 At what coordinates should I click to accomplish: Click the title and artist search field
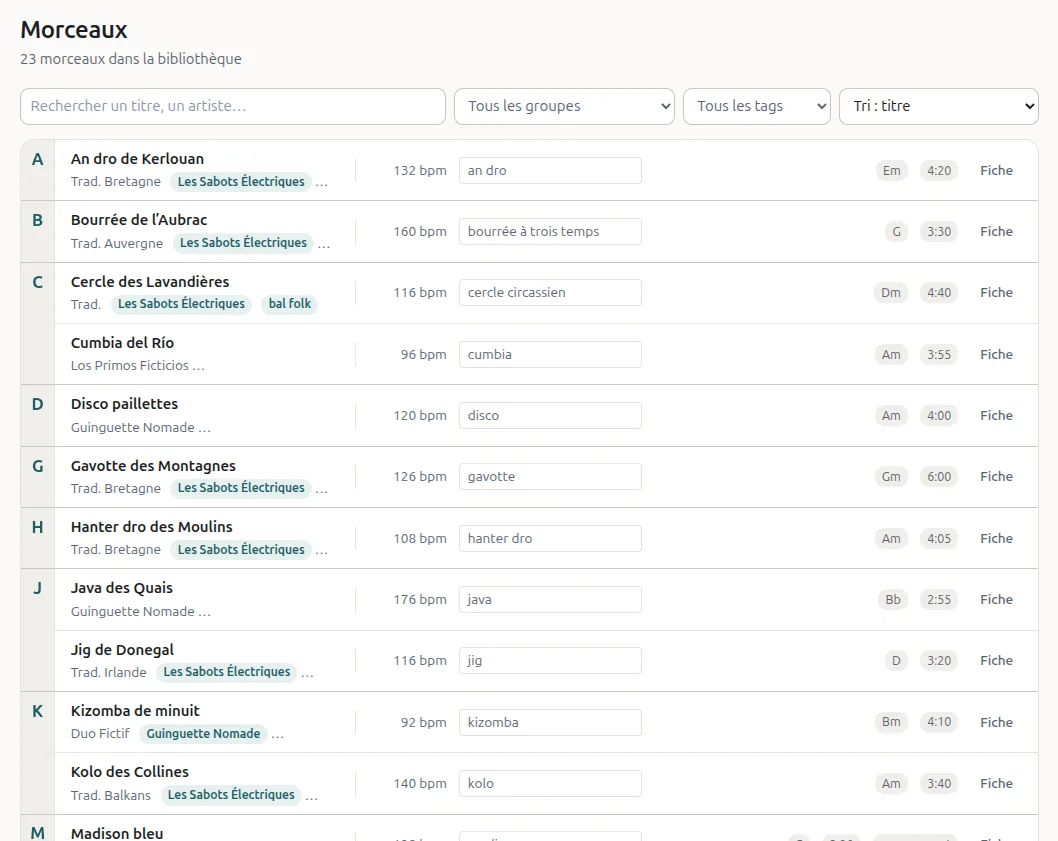[233, 106]
